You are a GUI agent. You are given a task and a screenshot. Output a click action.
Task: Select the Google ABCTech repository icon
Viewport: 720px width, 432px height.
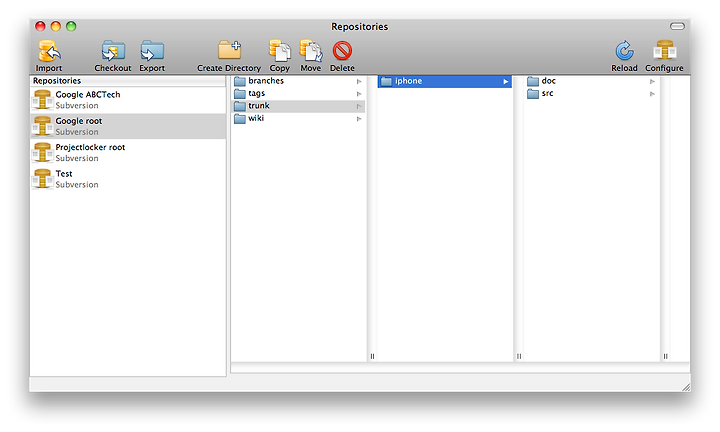coord(42,100)
